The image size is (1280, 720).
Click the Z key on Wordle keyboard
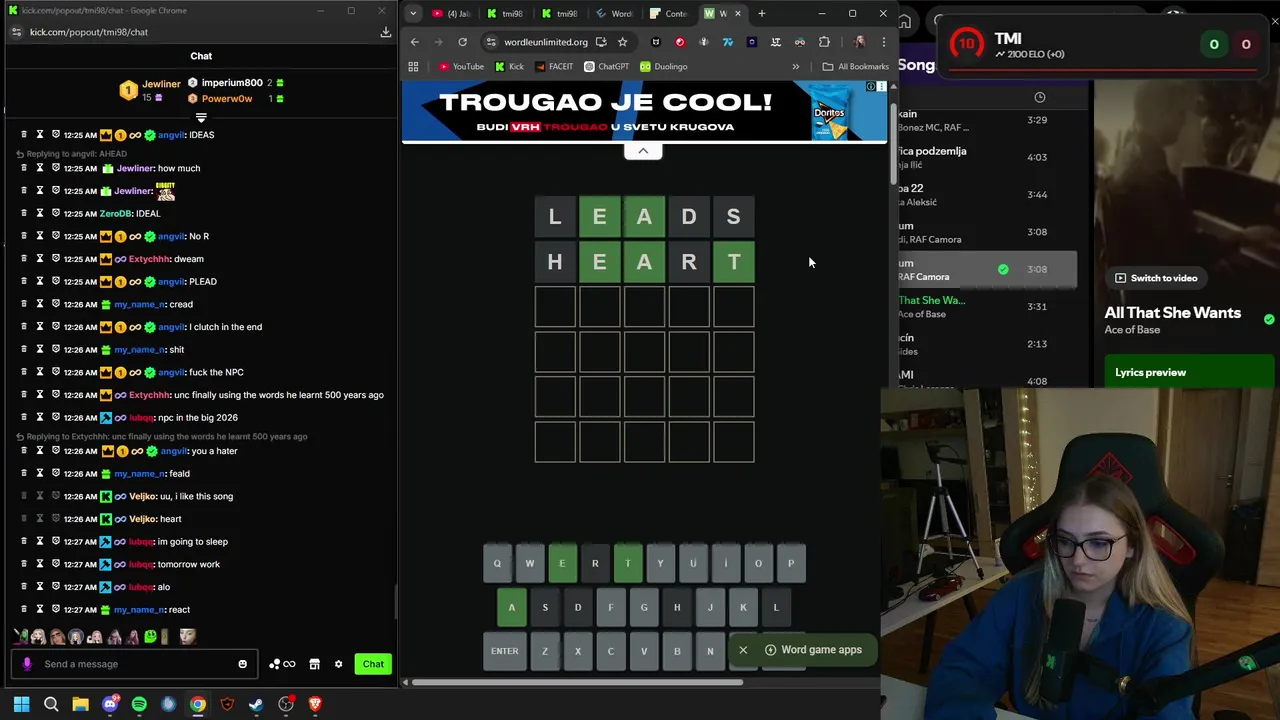coord(544,651)
